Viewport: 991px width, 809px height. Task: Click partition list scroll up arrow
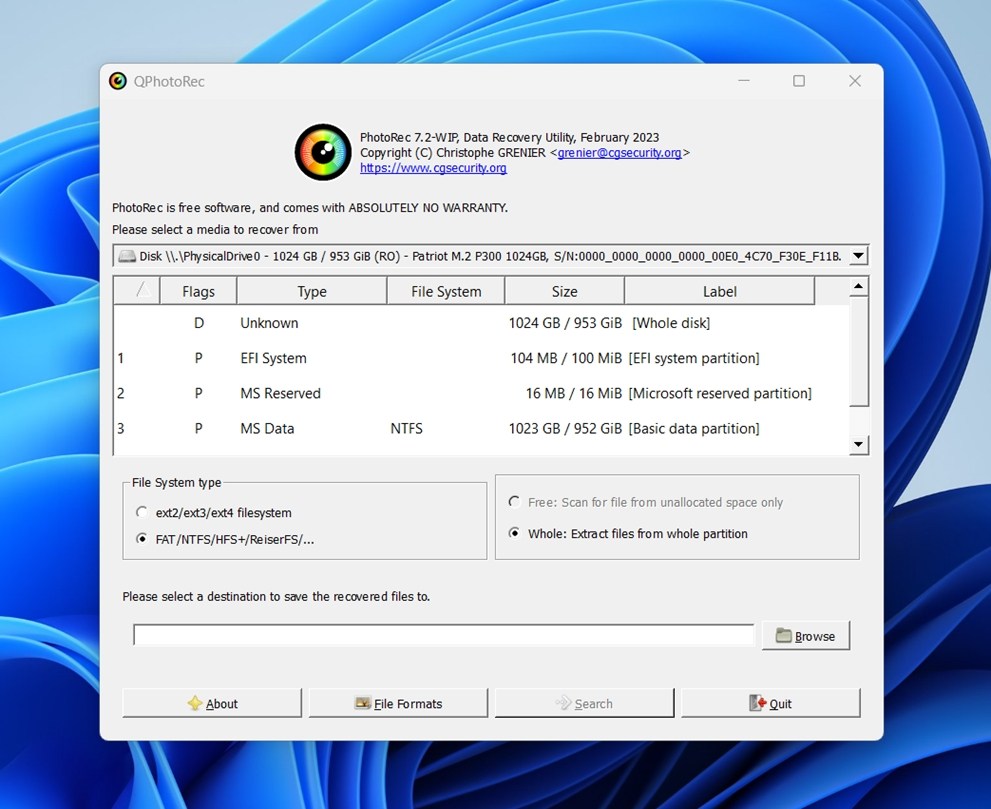click(x=858, y=286)
